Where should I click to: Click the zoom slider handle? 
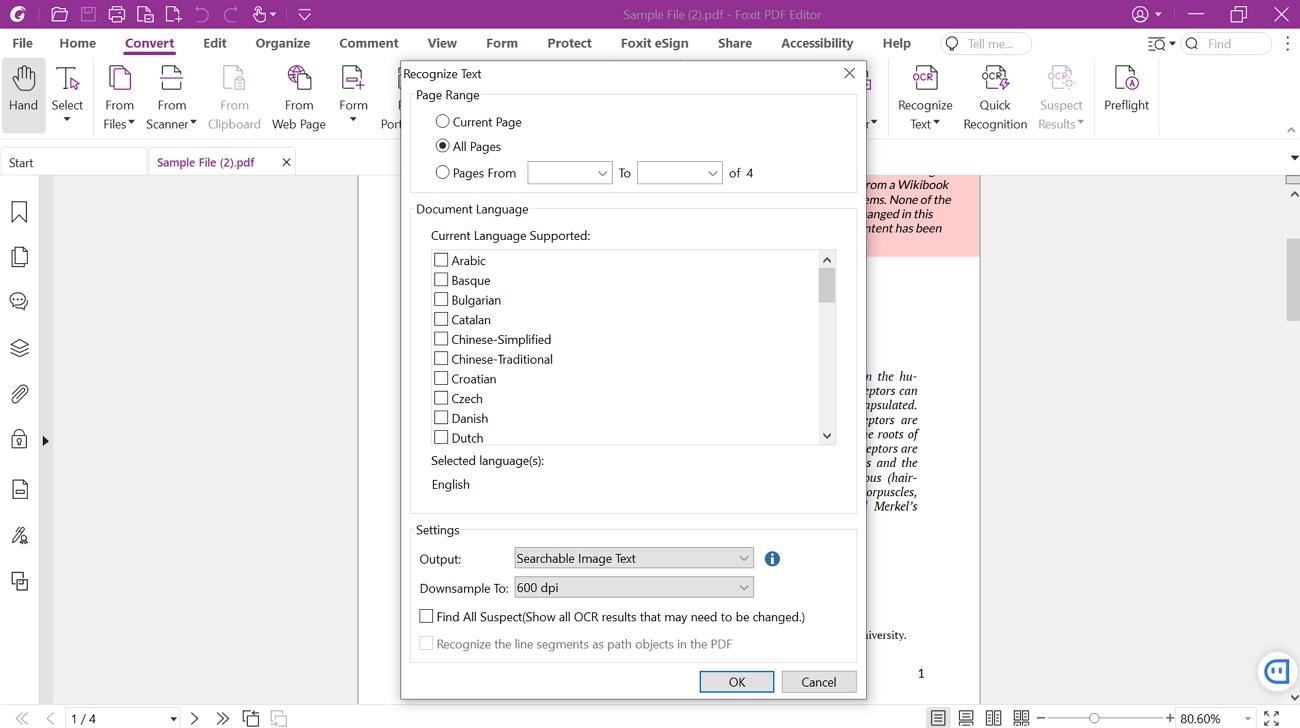(1094, 718)
